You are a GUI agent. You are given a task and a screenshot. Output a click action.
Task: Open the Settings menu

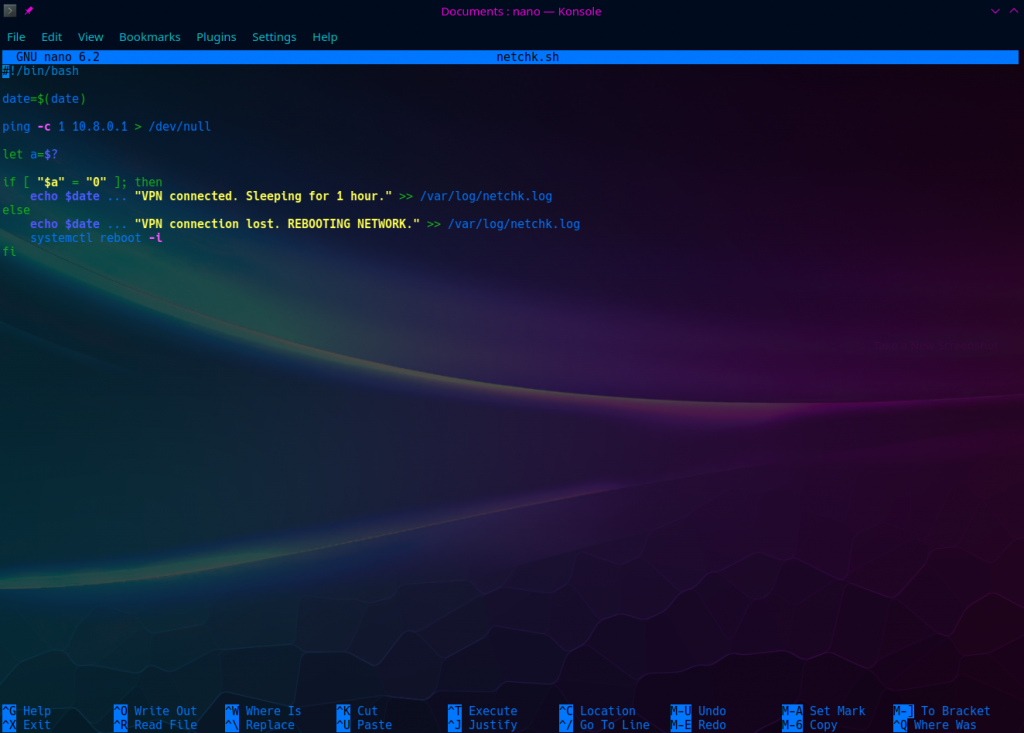[274, 37]
